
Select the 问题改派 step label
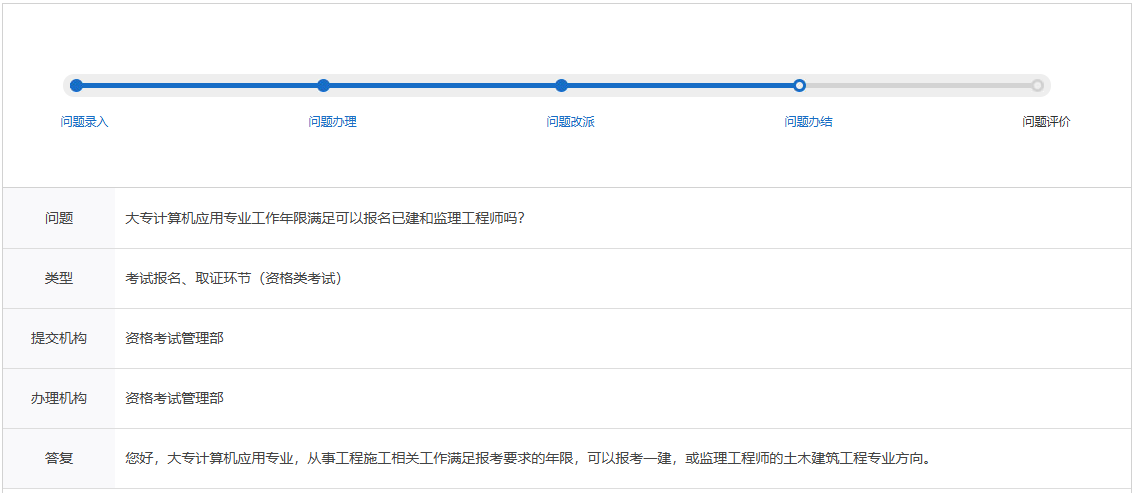(570, 122)
